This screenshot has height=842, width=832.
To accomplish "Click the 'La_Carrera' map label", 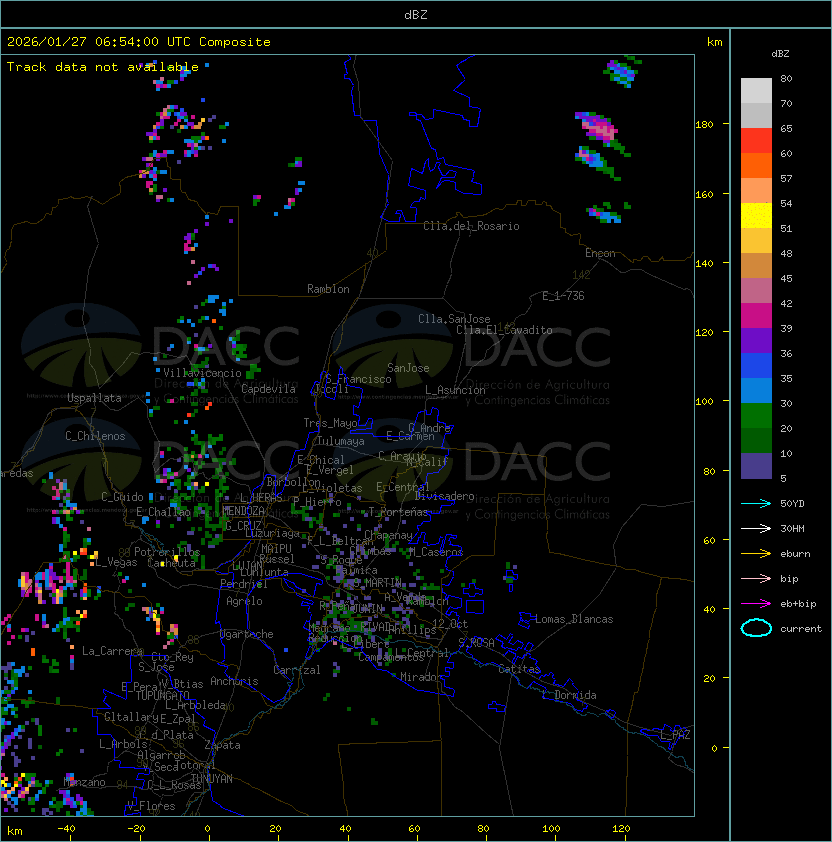I will [x=112, y=651].
